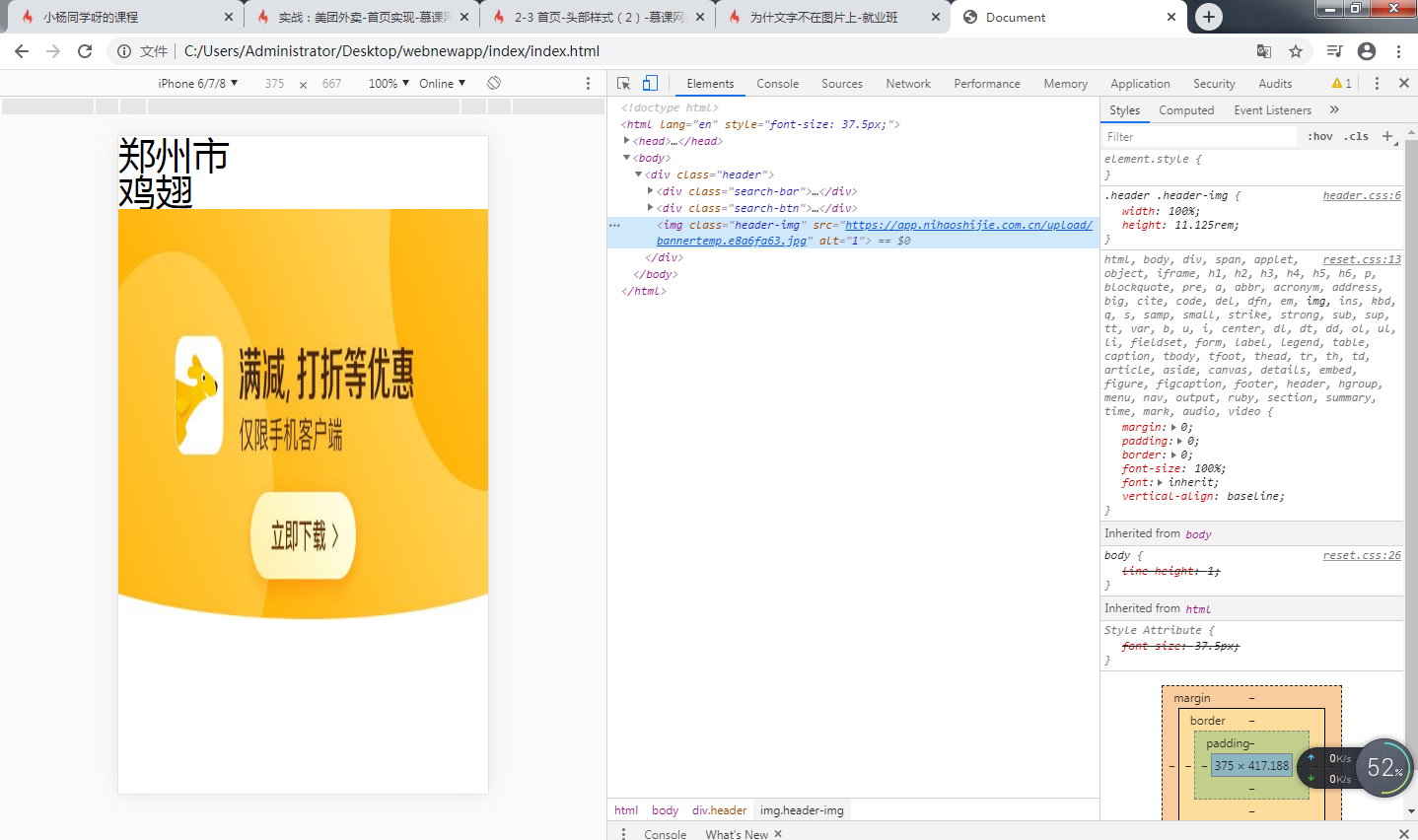Select body in the breadcrumb bar
This screenshot has width=1418, height=840.
pos(665,810)
